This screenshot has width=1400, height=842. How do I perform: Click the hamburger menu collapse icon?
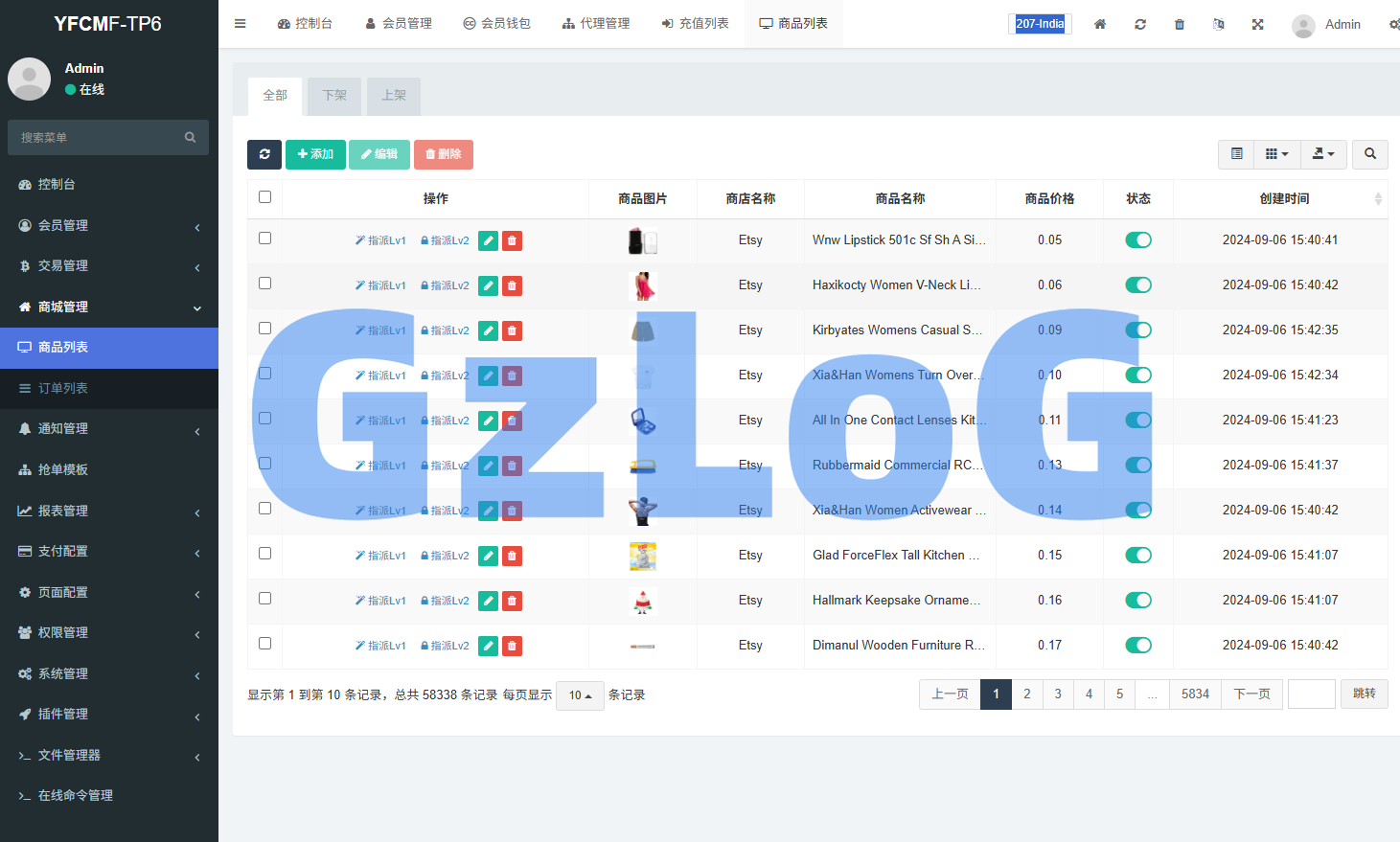click(x=241, y=24)
